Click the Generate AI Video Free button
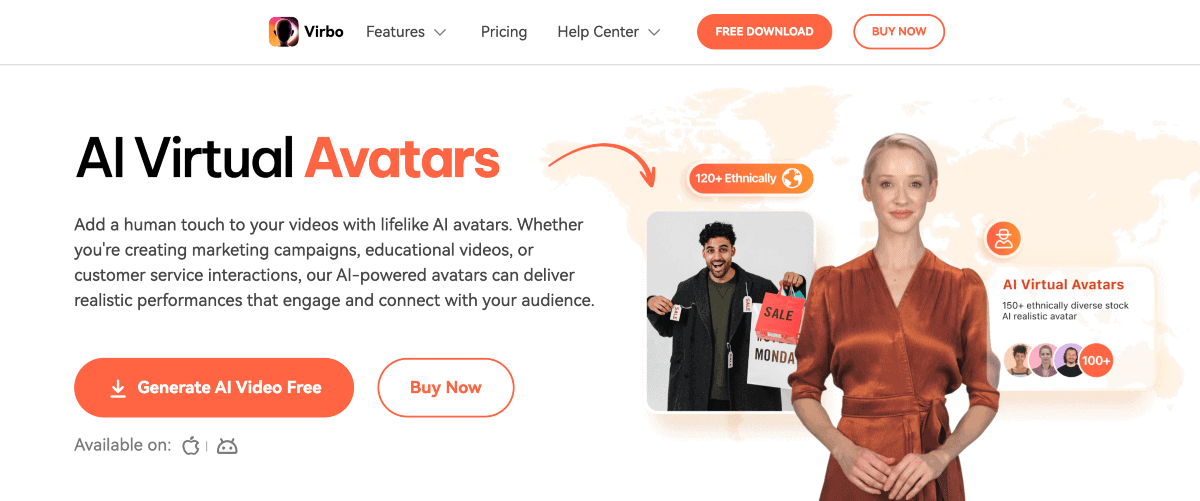The width and height of the screenshot is (1200, 501). tap(214, 388)
